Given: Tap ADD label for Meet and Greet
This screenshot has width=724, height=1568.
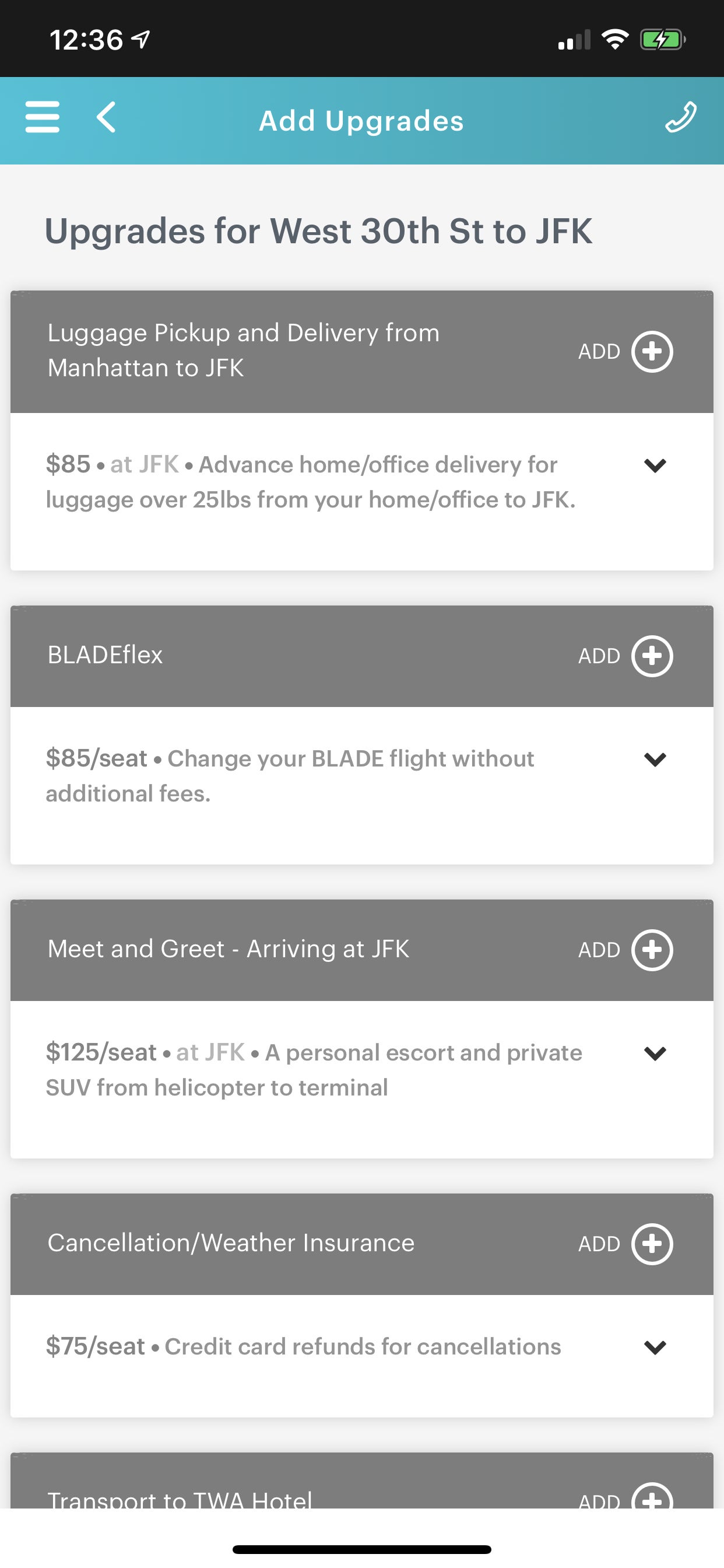Looking at the screenshot, I should [599, 950].
